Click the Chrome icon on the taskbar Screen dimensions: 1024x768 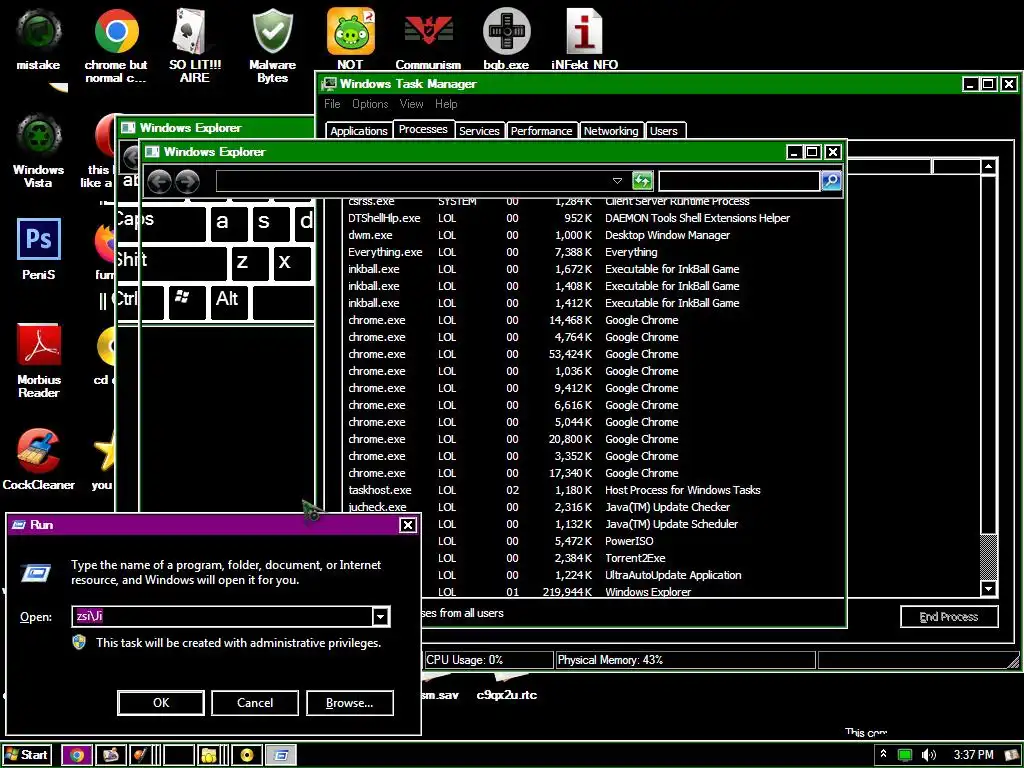click(x=76, y=756)
